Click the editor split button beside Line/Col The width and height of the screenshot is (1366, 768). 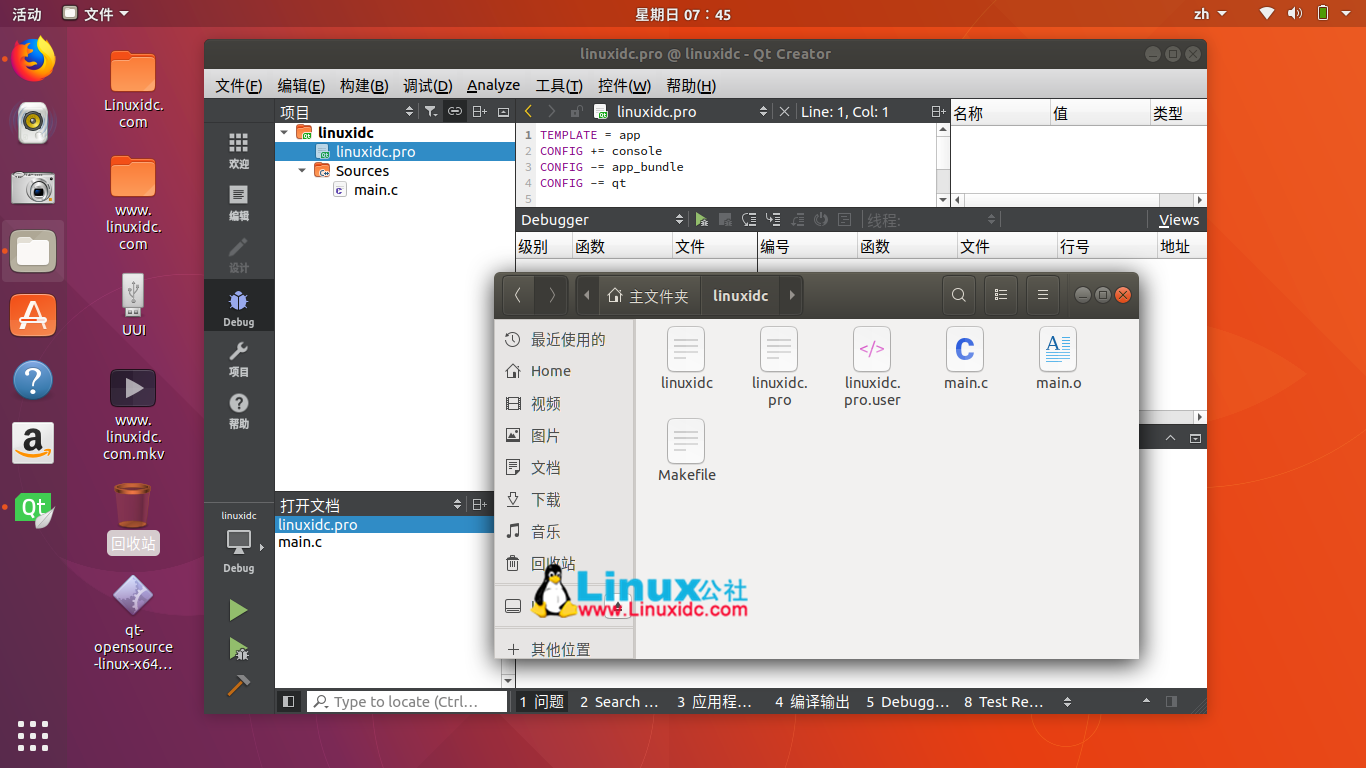tap(938, 112)
